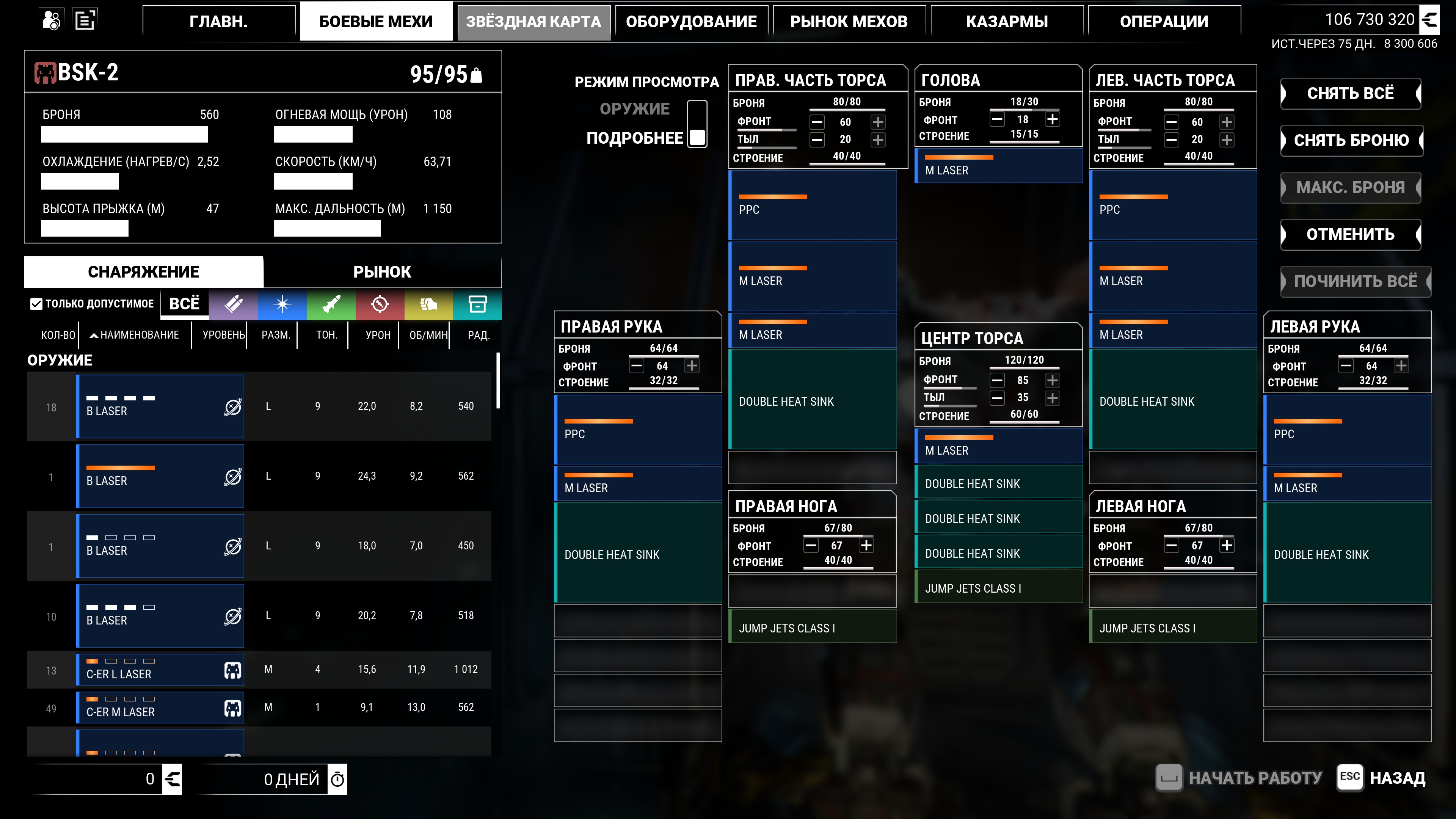Filter equipment by ammunition icon

[428, 304]
